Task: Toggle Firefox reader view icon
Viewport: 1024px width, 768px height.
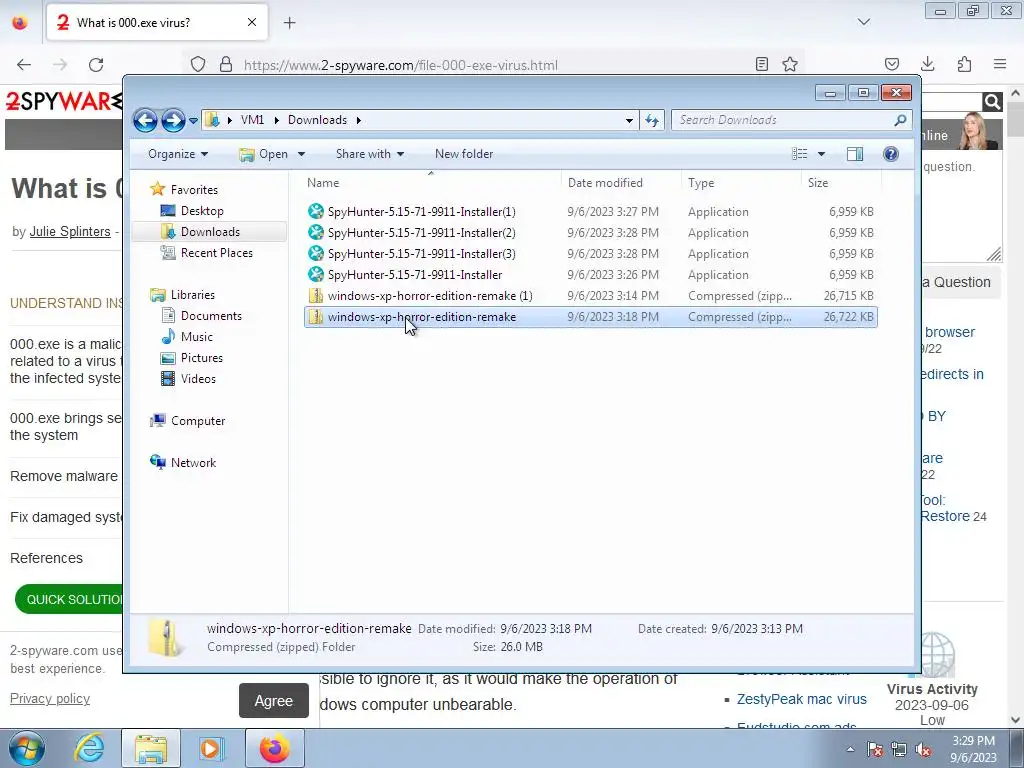Action: pyautogui.click(x=761, y=64)
